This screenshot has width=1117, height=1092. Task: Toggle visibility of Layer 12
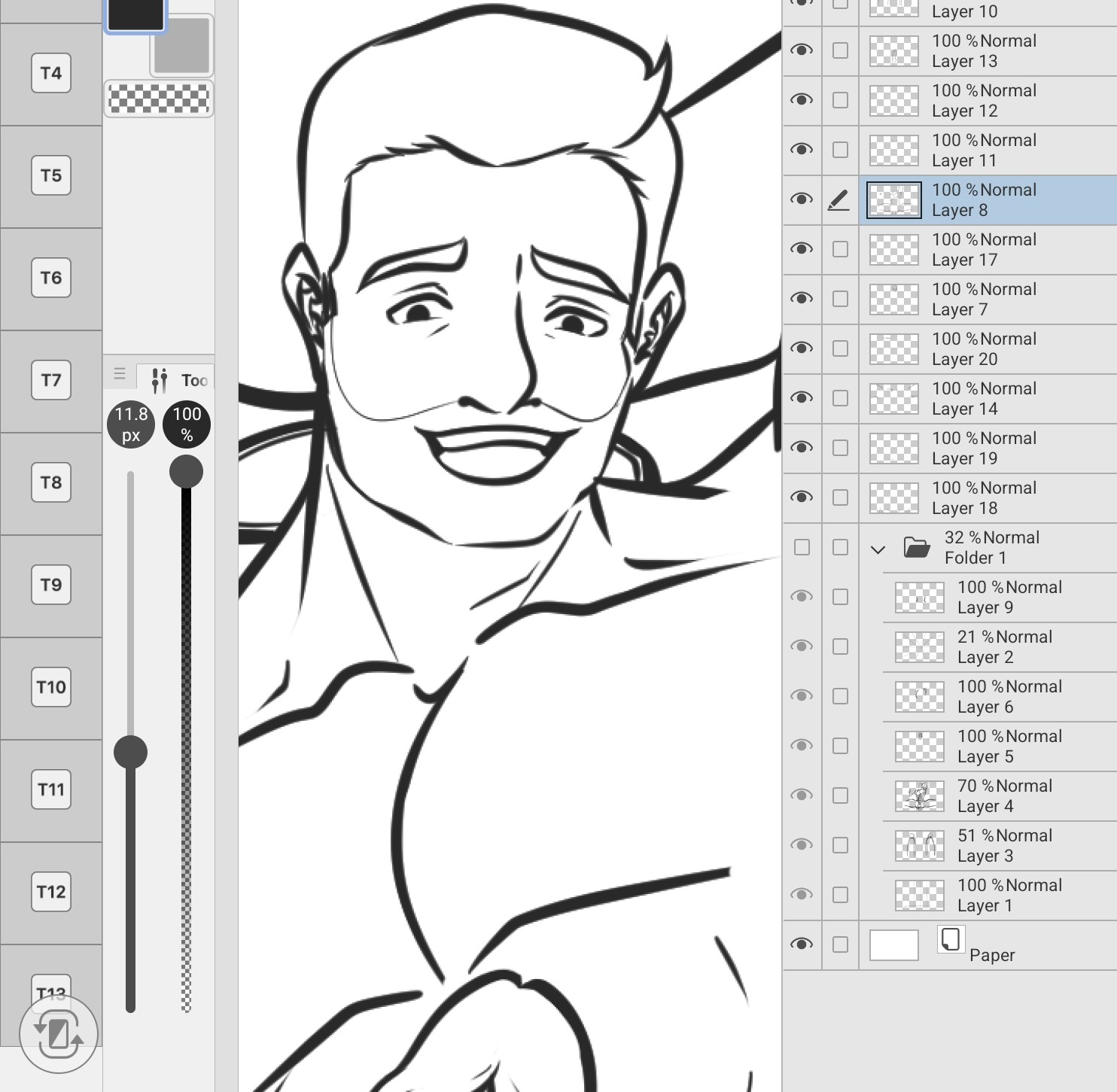pyautogui.click(x=802, y=100)
